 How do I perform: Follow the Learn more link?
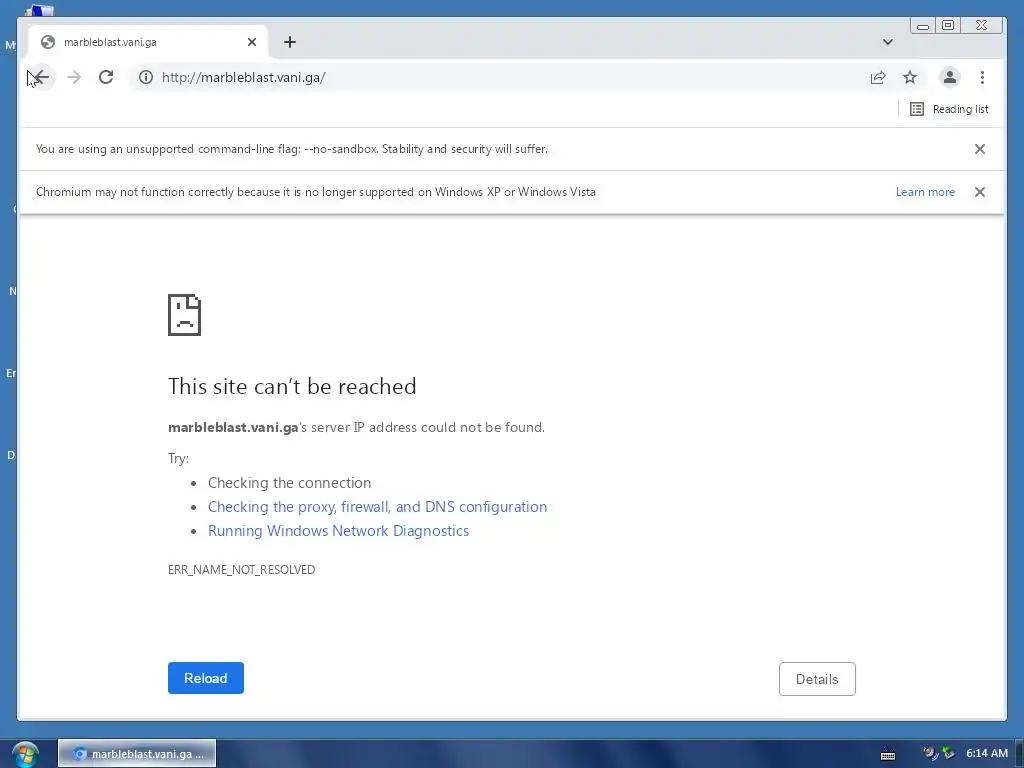coord(925,192)
